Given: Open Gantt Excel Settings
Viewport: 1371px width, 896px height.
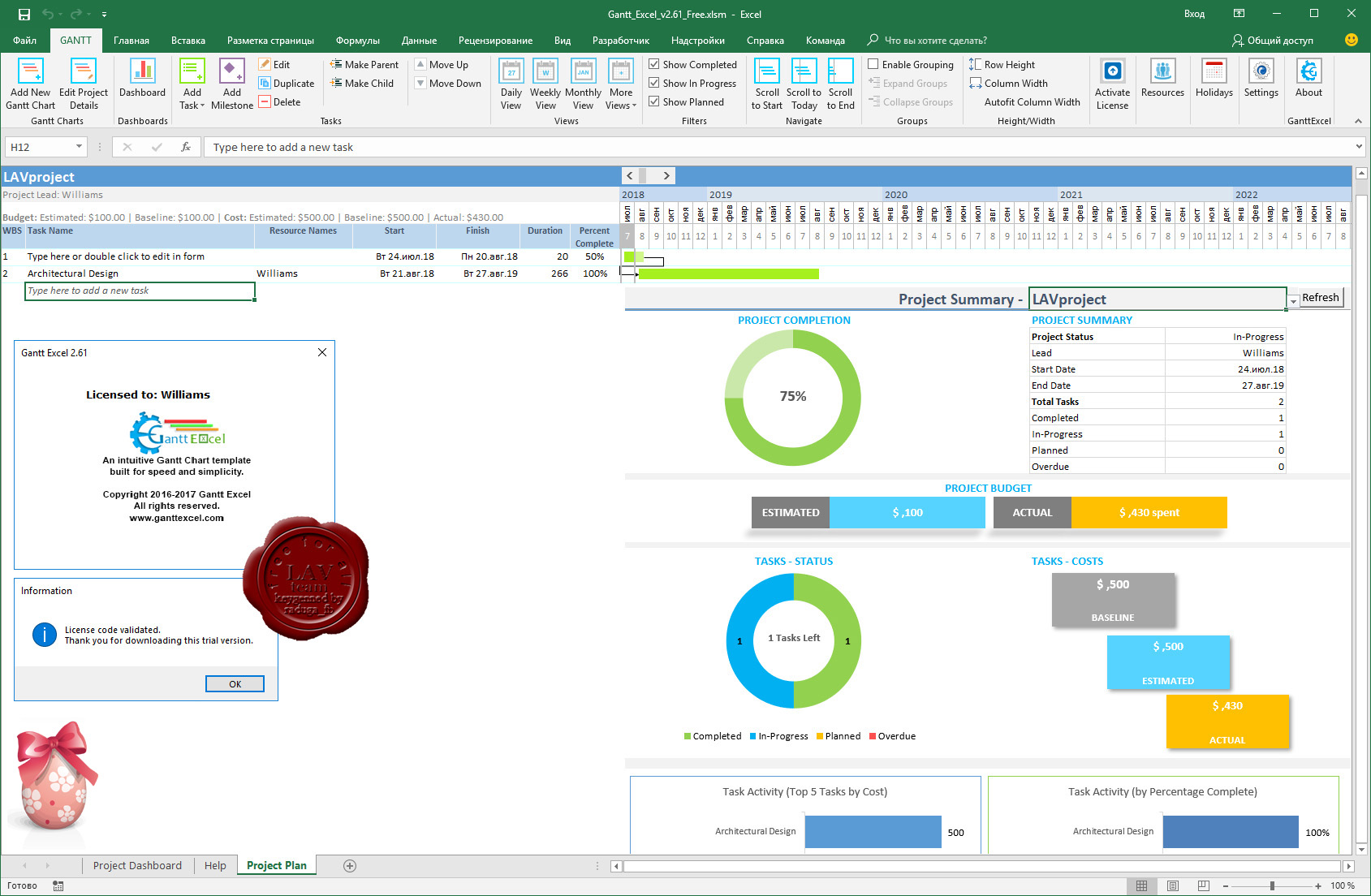Looking at the screenshot, I should tap(1261, 79).
